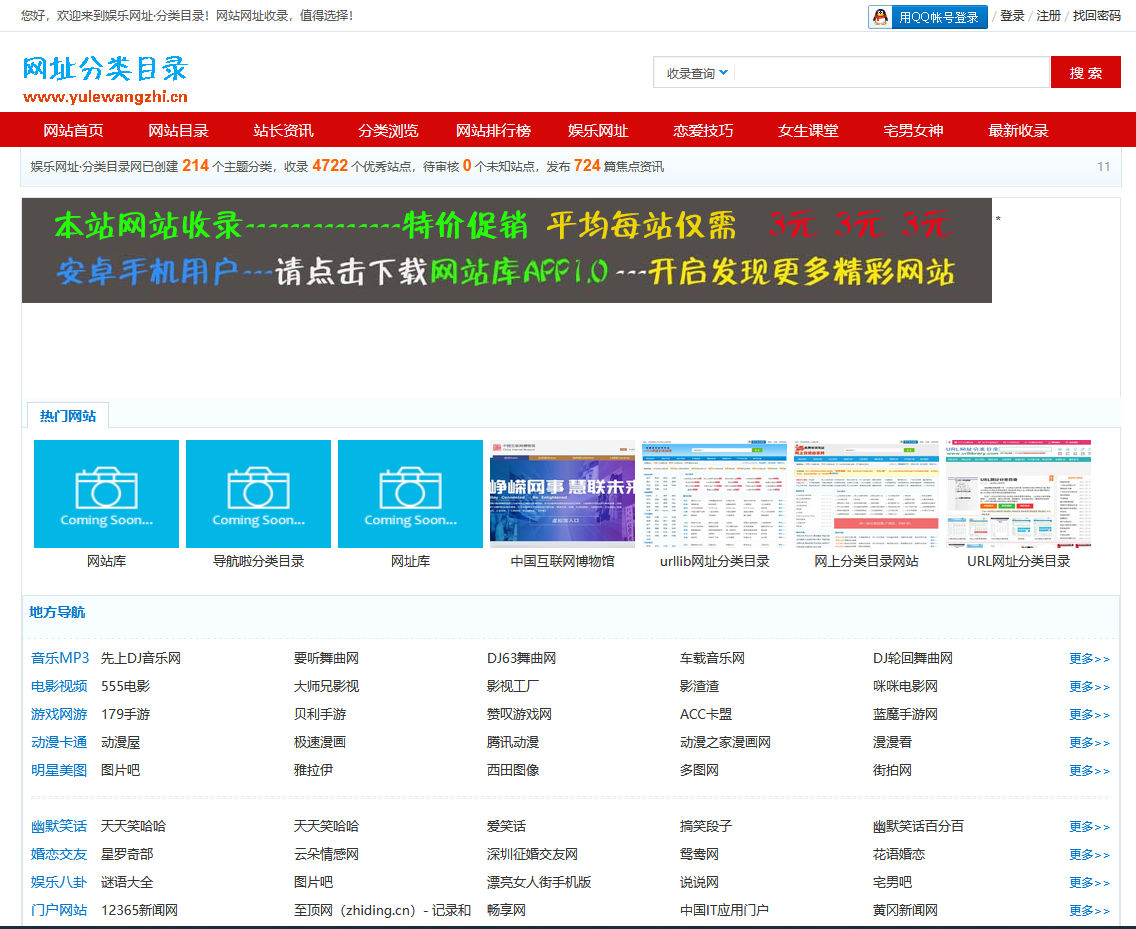Click the red 搜索 search button
The height and width of the screenshot is (929, 1136).
1085,72
